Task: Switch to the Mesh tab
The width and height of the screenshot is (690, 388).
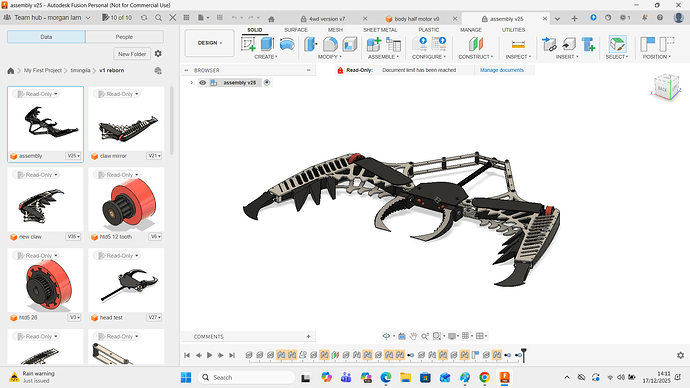Action: (335, 30)
